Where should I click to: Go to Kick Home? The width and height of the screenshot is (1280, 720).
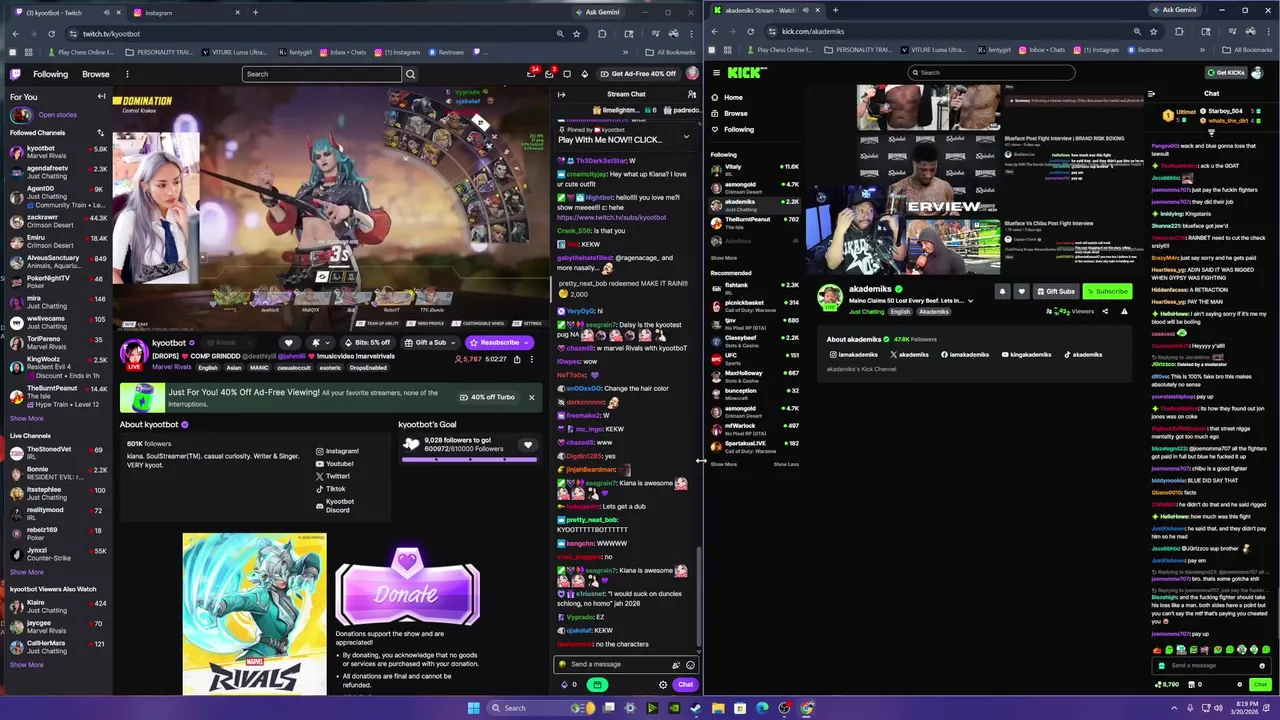[x=733, y=97]
